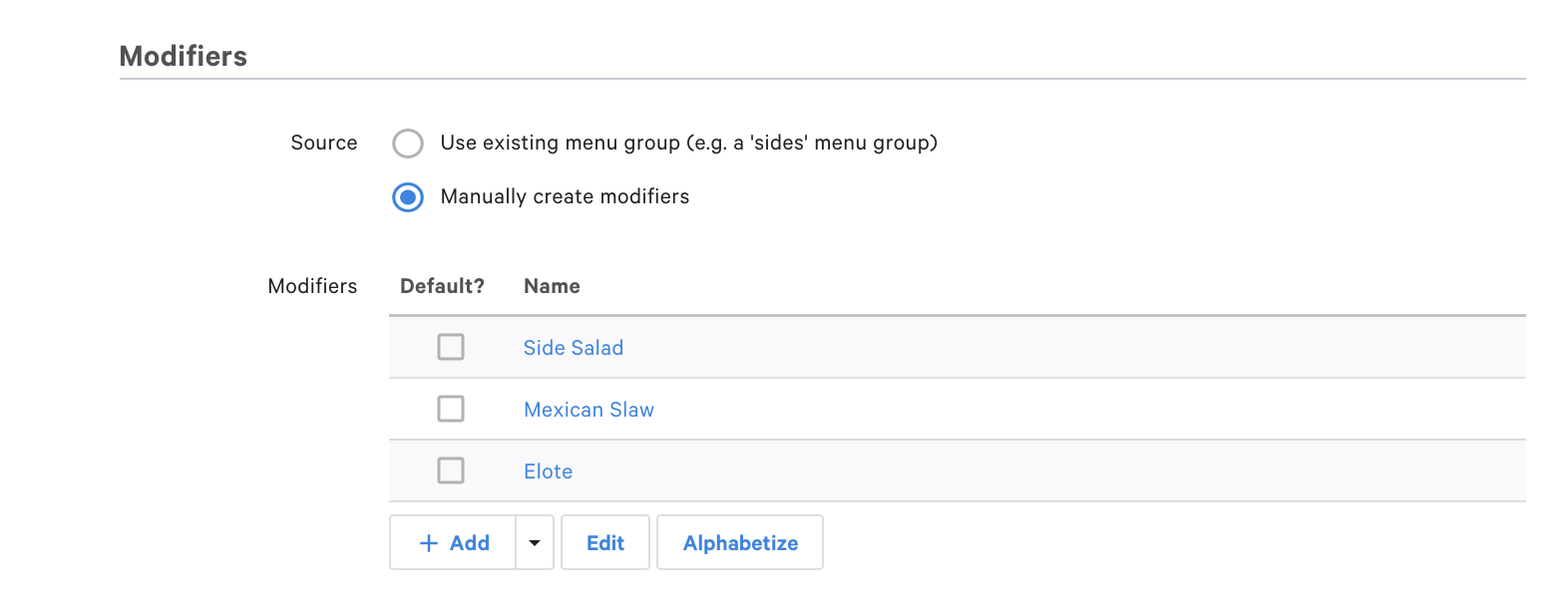Image resolution: width=1568 pixels, height=608 pixels.
Task: Click the Elote modifier link
Action: tap(548, 471)
